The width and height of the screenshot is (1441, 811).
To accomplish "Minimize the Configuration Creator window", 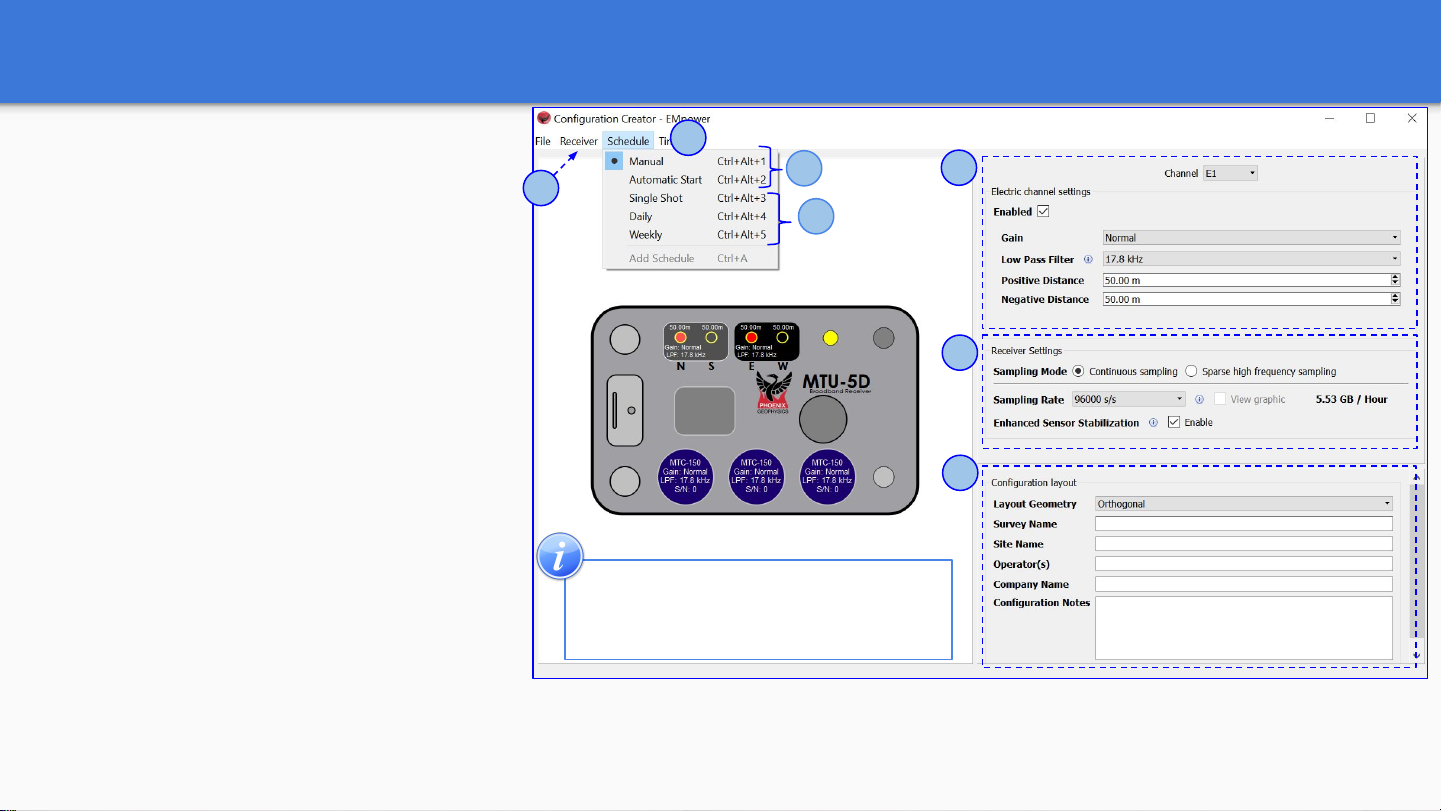I will click(x=1330, y=118).
